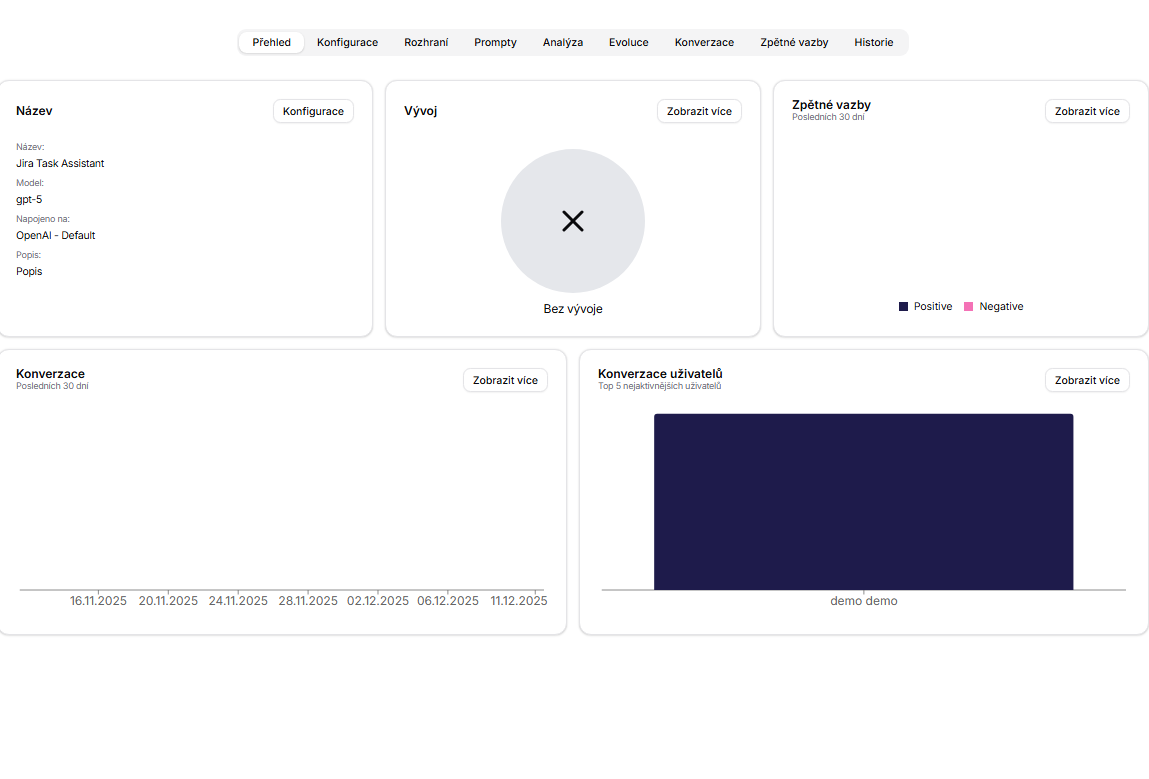The width and height of the screenshot is (1149, 779).
Task: Click the 16.11.2025 axis label
Action: 97,601
